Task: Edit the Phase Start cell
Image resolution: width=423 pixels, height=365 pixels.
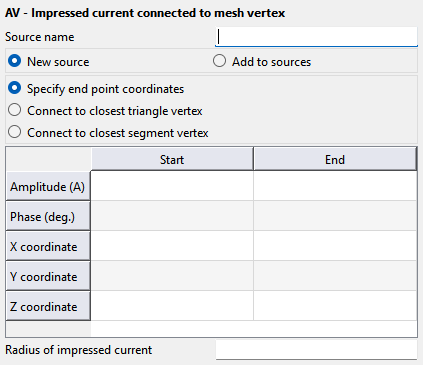Action: click(172, 216)
